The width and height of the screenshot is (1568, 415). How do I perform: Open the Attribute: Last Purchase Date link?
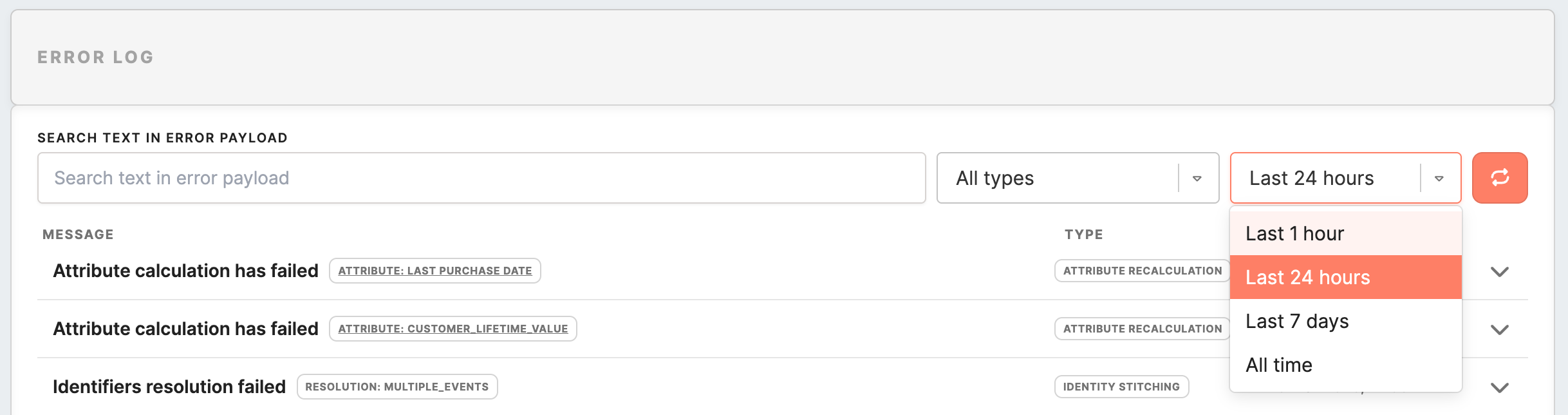coord(435,271)
